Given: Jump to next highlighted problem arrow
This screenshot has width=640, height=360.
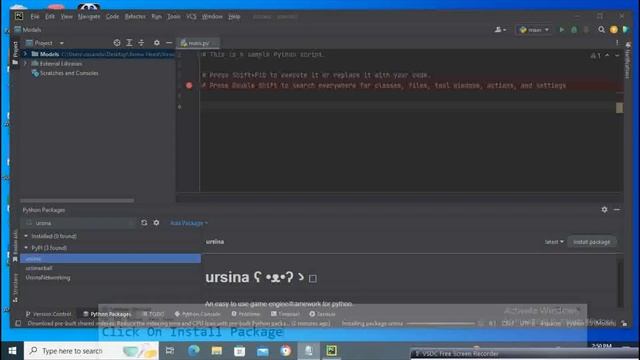Looking at the screenshot, I should 617,55.
